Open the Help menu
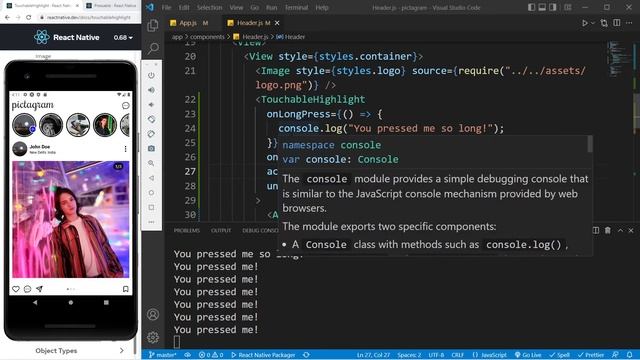The image size is (640, 360). click(322, 7)
